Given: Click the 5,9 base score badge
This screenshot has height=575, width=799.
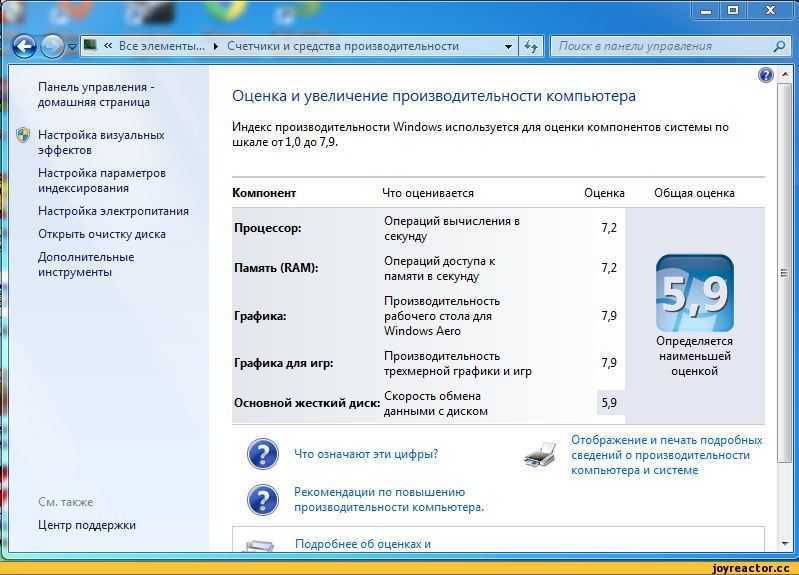Looking at the screenshot, I should point(695,293).
